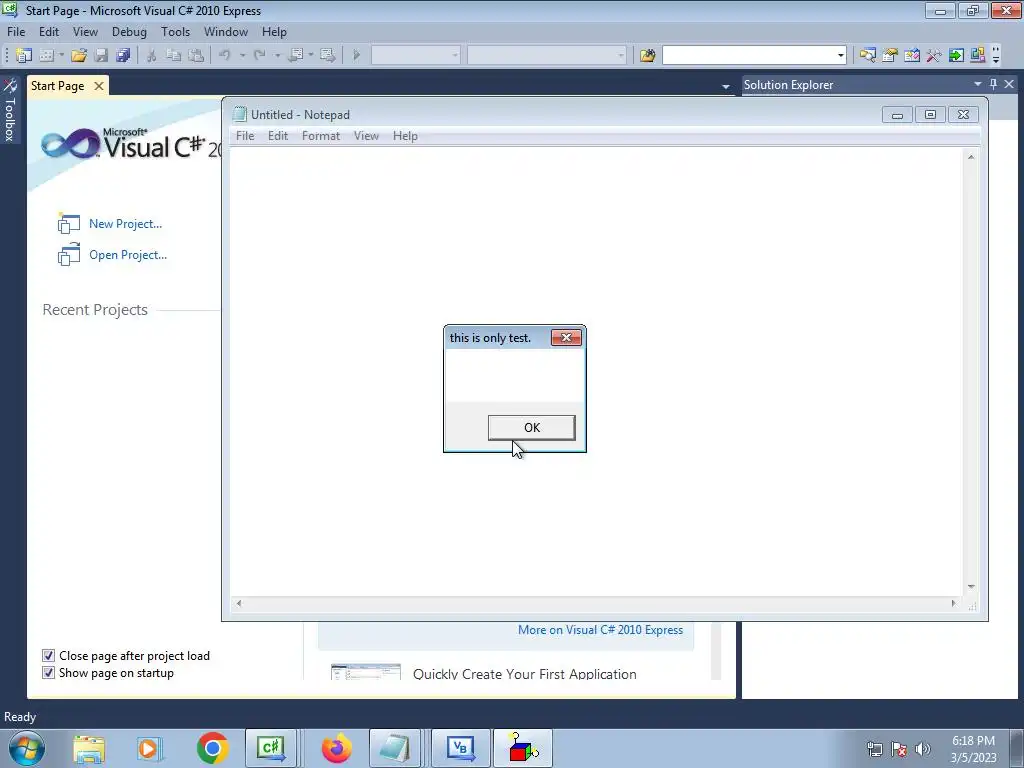Open the Visual C# Tools menu
Screen dimensions: 1024x768
click(176, 31)
